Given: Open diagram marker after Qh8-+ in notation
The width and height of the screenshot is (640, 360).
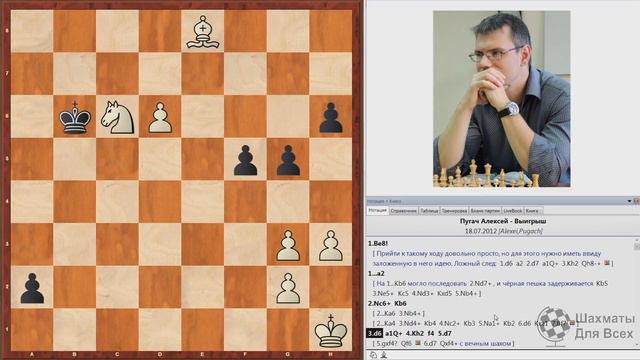Looking at the screenshot, I should [x=607, y=263].
